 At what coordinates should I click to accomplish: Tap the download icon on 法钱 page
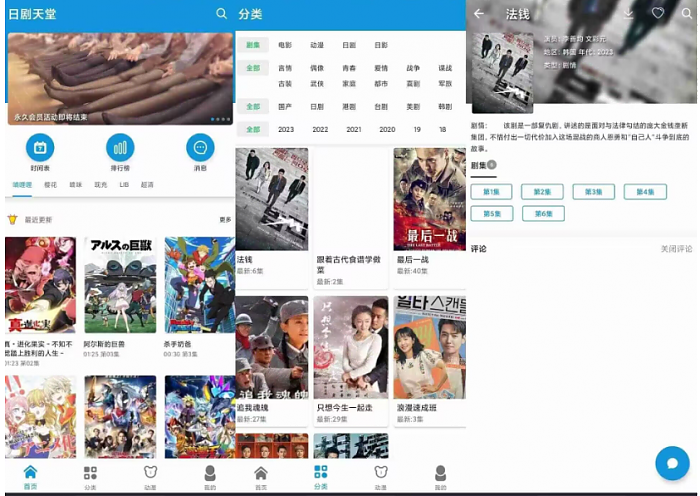click(628, 14)
